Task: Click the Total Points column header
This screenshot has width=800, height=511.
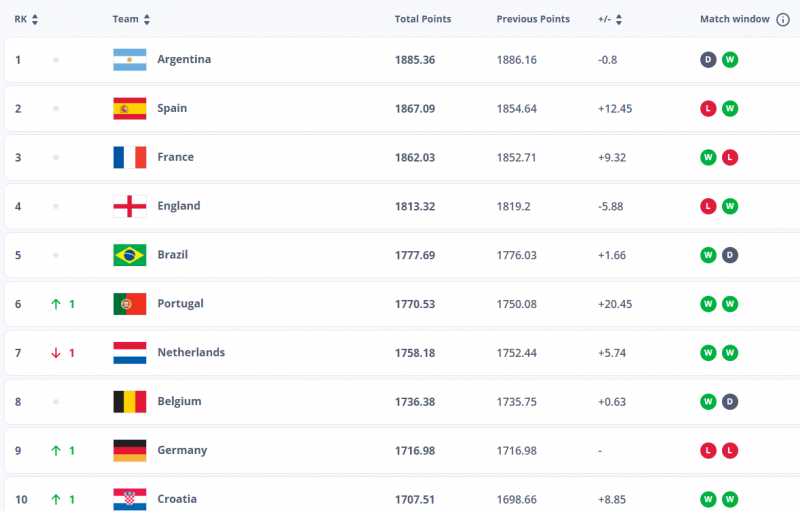Action: [x=423, y=19]
